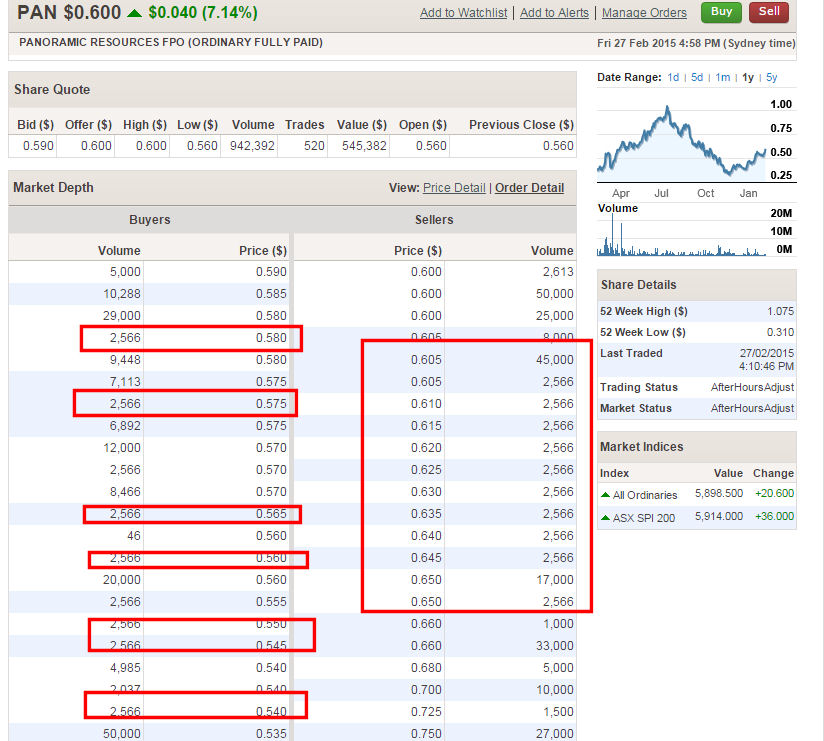The image size is (824, 741).
Task: Select the seller volume 10,000
Action: pos(555,690)
